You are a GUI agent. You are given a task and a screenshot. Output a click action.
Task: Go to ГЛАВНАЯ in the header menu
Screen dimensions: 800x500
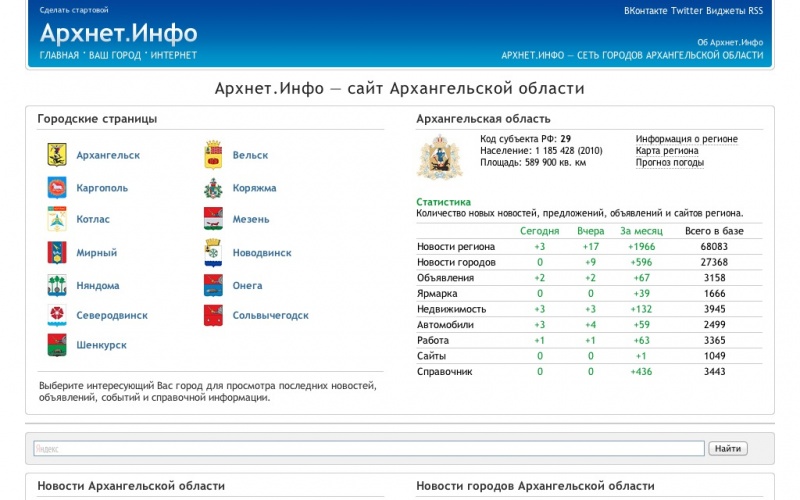(59, 55)
